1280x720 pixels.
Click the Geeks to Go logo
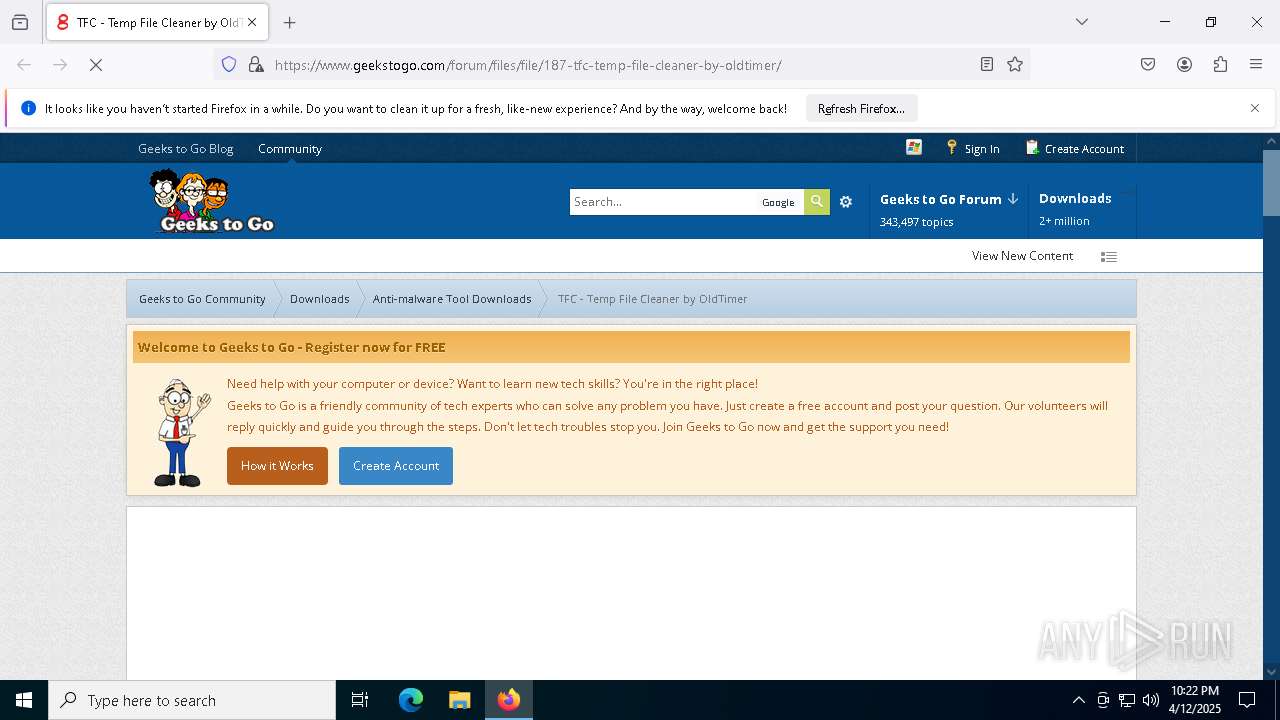point(212,201)
